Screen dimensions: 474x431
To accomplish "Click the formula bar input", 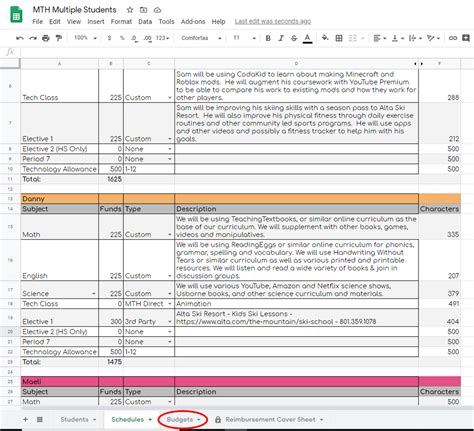I will pyautogui.click(x=247, y=52).
